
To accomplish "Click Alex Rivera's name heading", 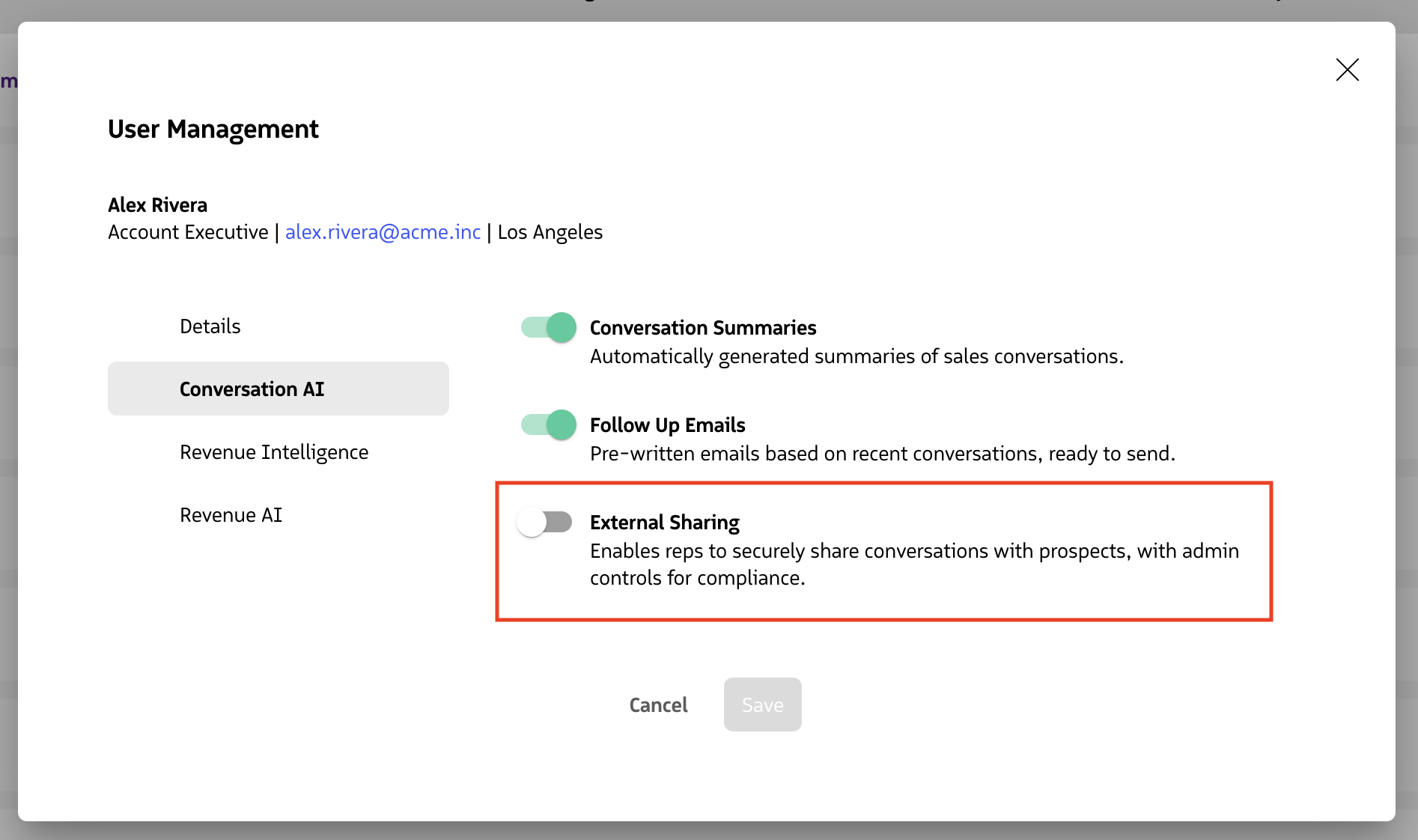I will [157, 204].
